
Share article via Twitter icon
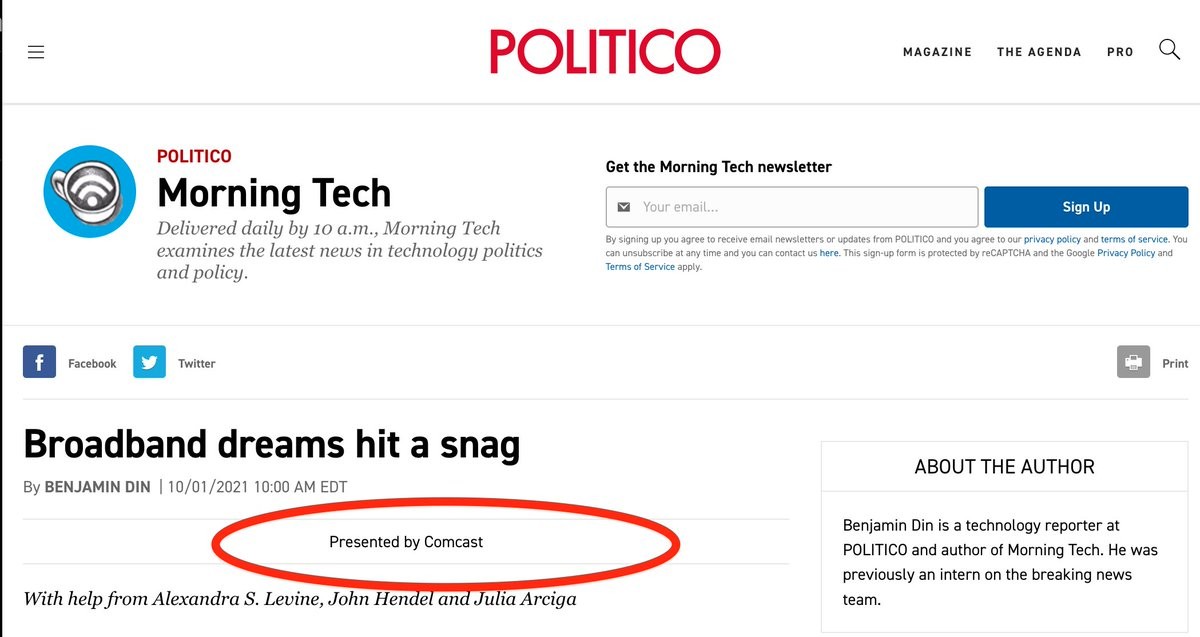coord(149,363)
